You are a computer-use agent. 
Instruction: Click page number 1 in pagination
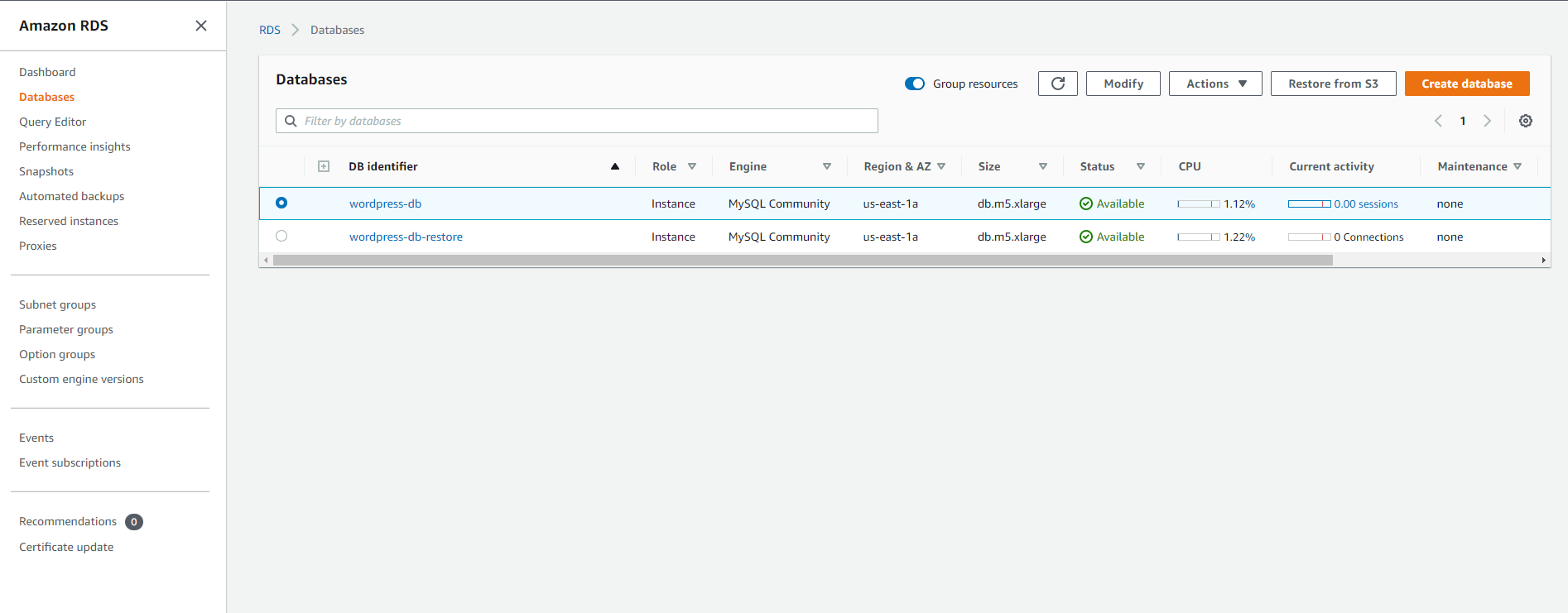(x=1463, y=121)
